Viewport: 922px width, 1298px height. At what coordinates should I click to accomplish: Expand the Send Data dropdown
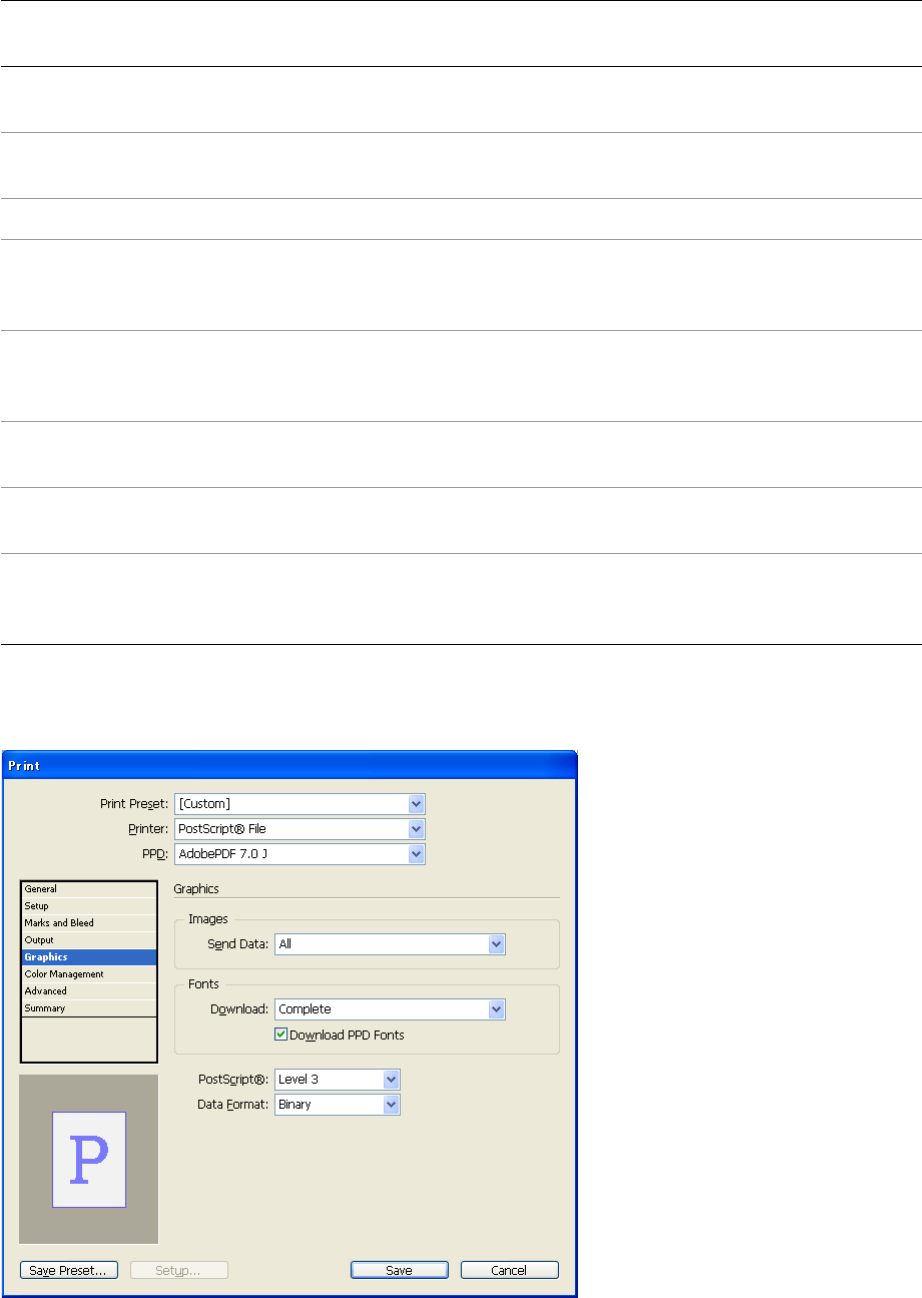point(390,943)
